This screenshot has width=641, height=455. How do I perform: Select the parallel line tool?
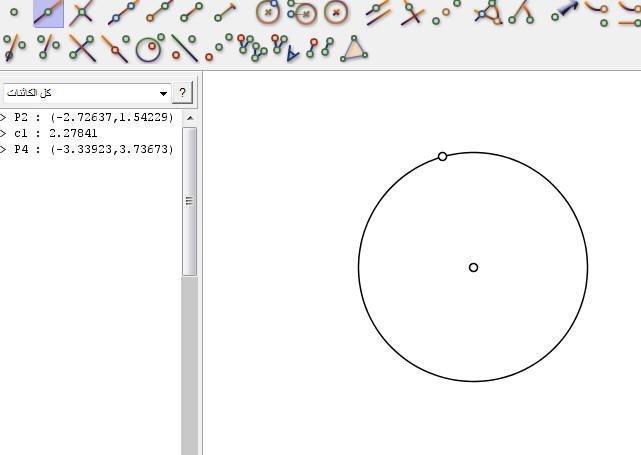coord(378,12)
